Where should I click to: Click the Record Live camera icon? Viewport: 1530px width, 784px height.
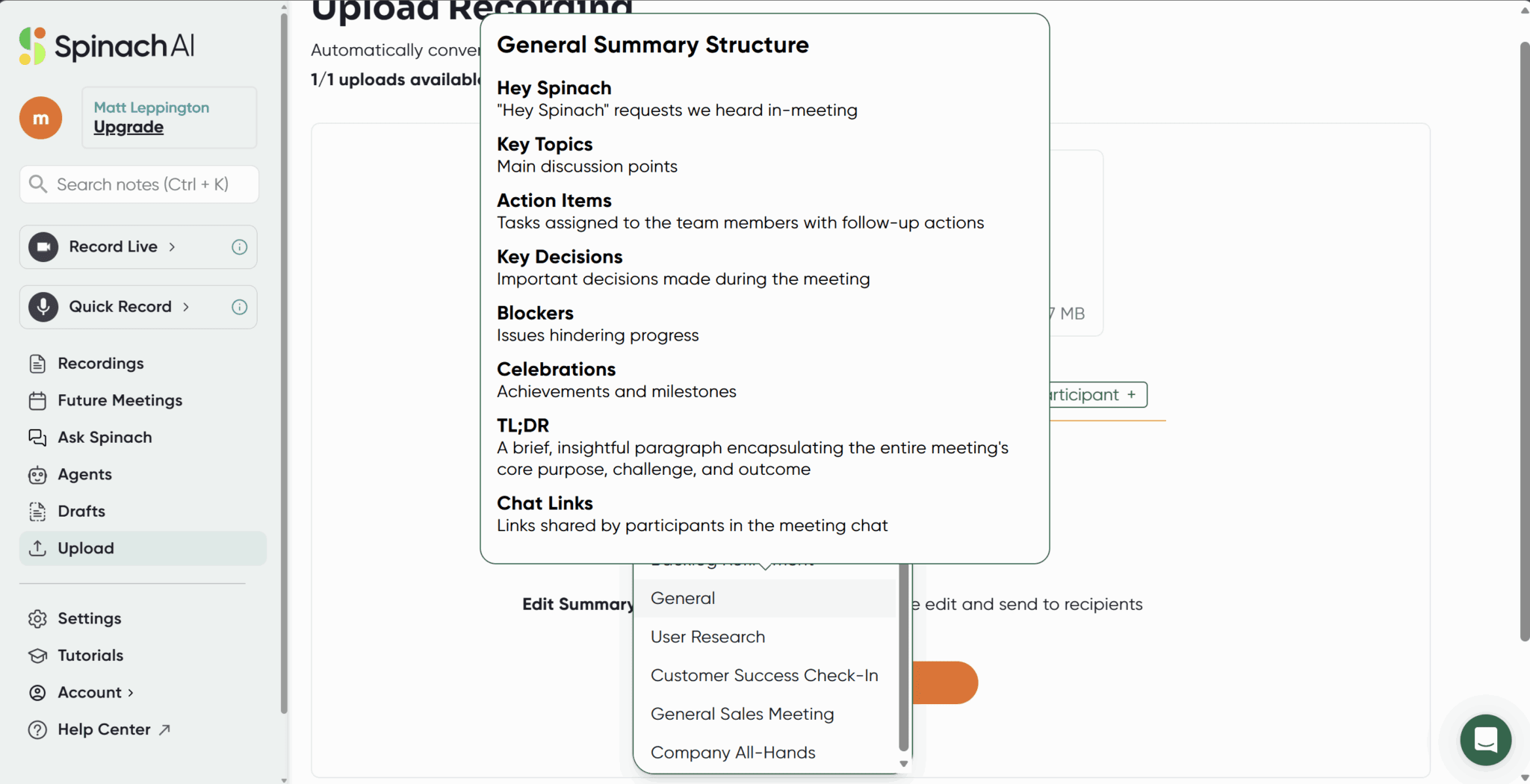43,247
